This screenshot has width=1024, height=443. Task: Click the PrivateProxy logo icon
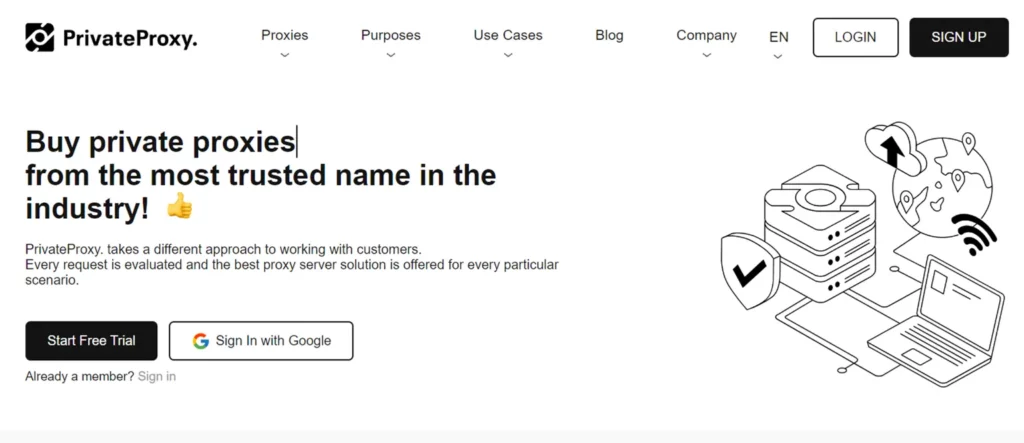(40, 38)
